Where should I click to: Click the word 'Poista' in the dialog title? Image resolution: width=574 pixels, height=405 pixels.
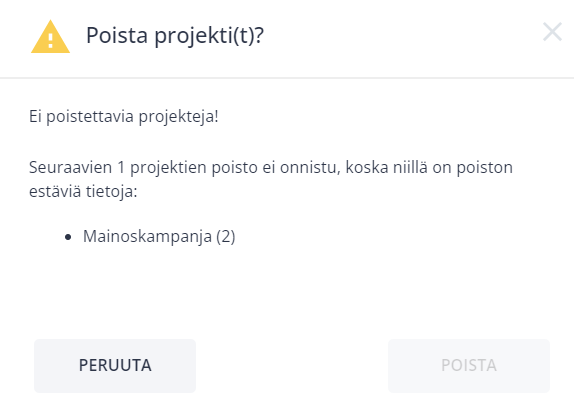117,36
